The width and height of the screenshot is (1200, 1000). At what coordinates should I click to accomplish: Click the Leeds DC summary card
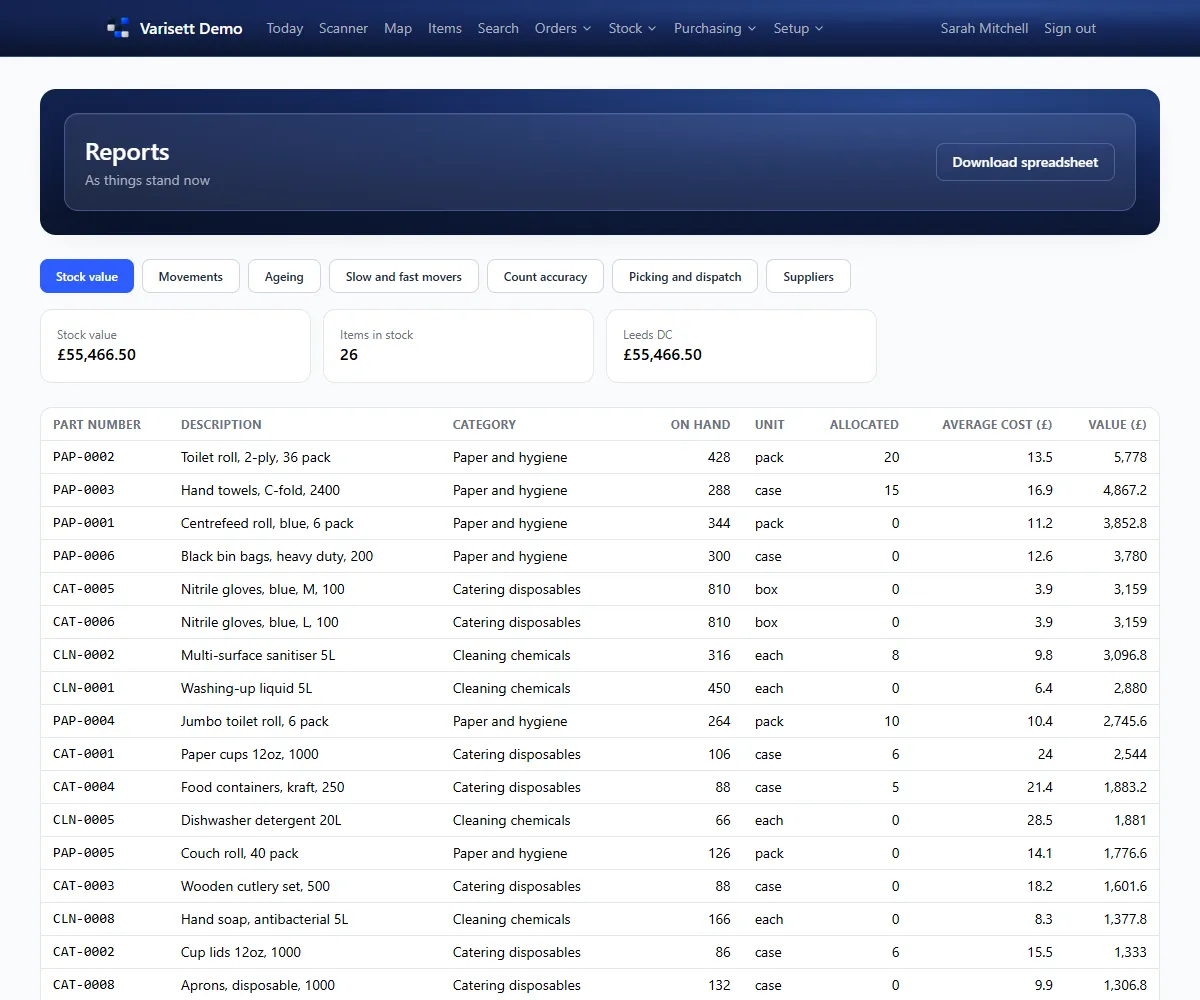(741, 346)
